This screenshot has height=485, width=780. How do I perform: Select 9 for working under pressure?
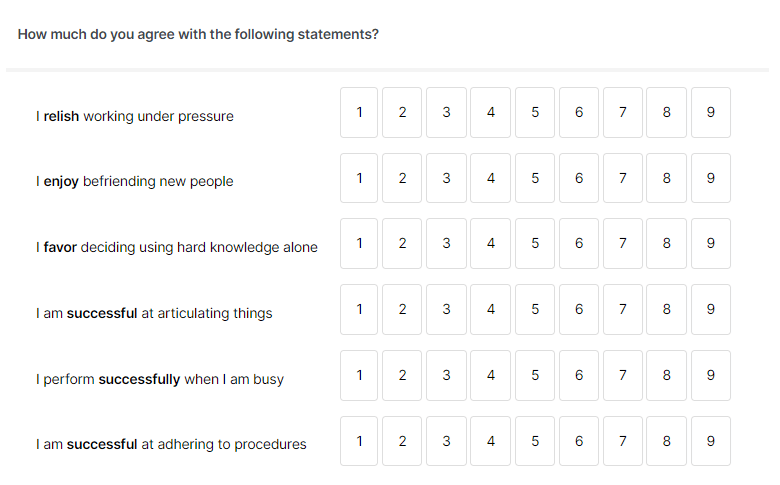coord(711,112)
